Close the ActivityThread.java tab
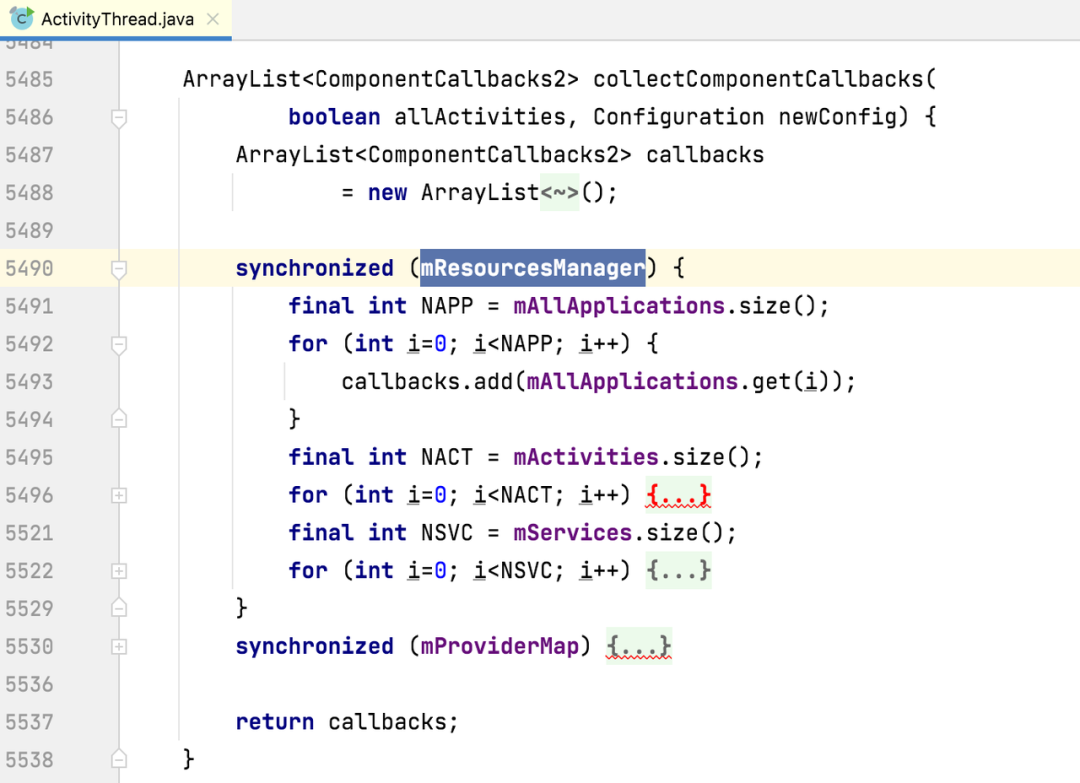1080x783 pixels. (212, 20)
